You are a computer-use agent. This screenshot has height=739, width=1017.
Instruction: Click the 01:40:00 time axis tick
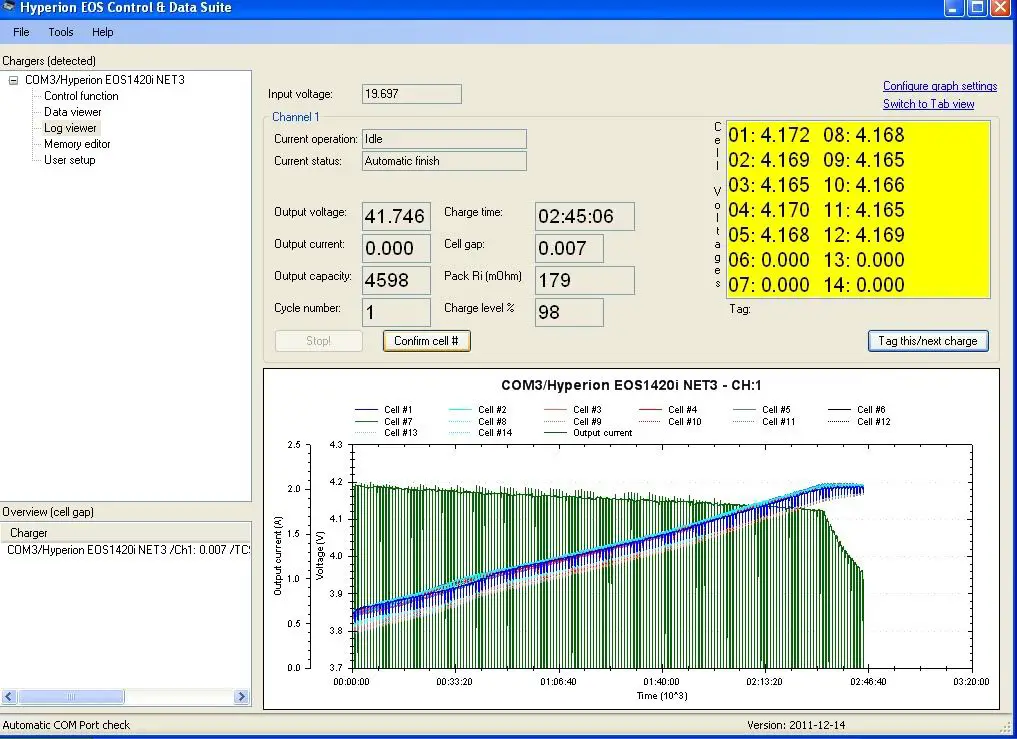pos(661,681)
